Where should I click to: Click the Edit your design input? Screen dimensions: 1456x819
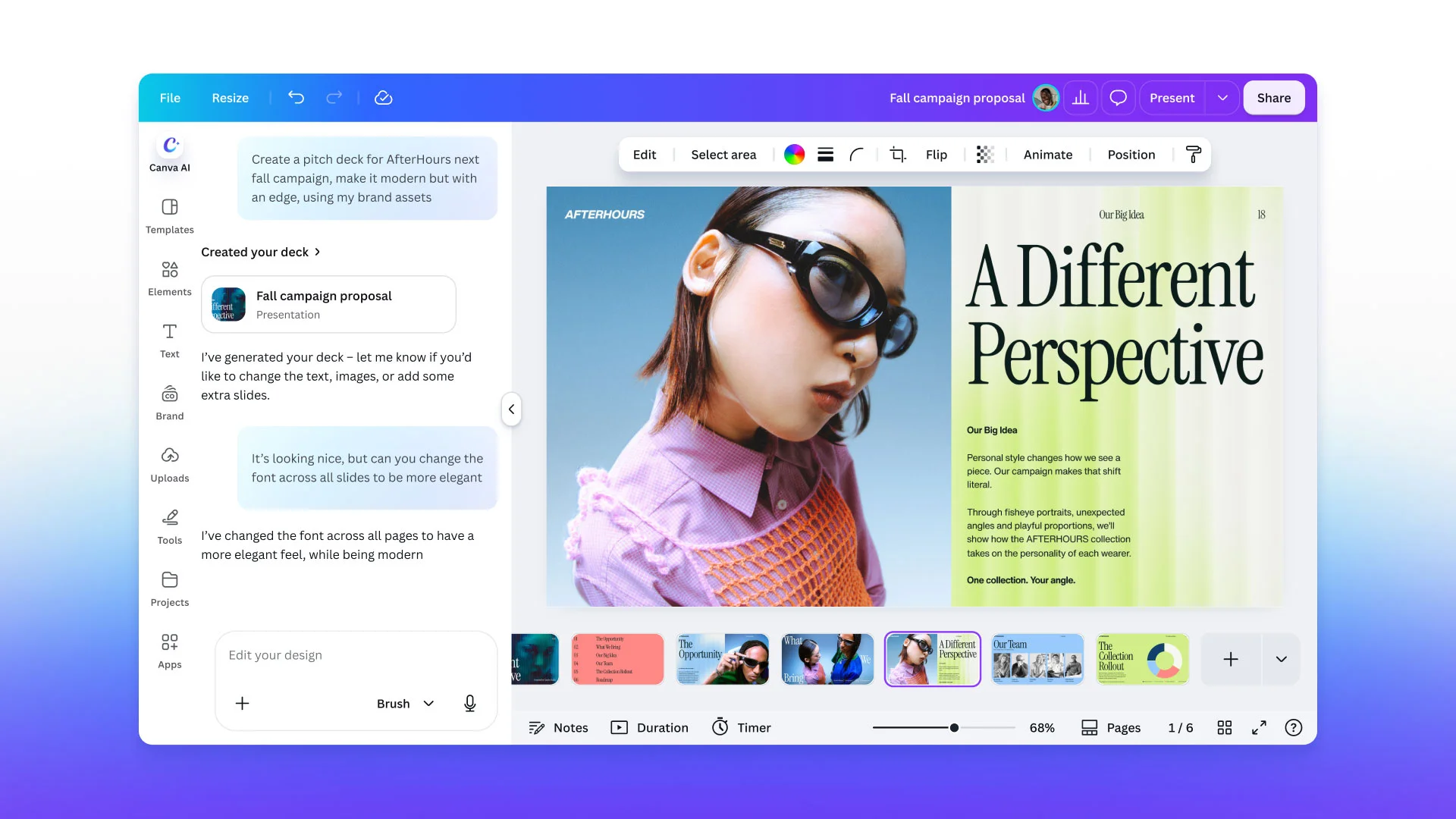[356, 655]
